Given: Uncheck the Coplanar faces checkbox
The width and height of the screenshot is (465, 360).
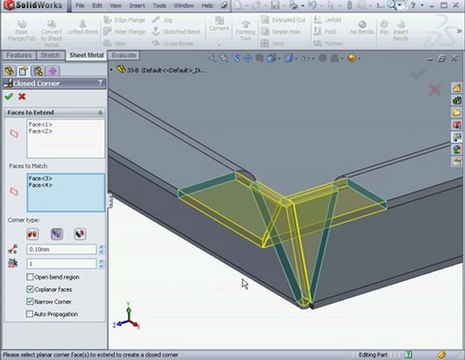Looking at the screenshot, I should (30, 289).
